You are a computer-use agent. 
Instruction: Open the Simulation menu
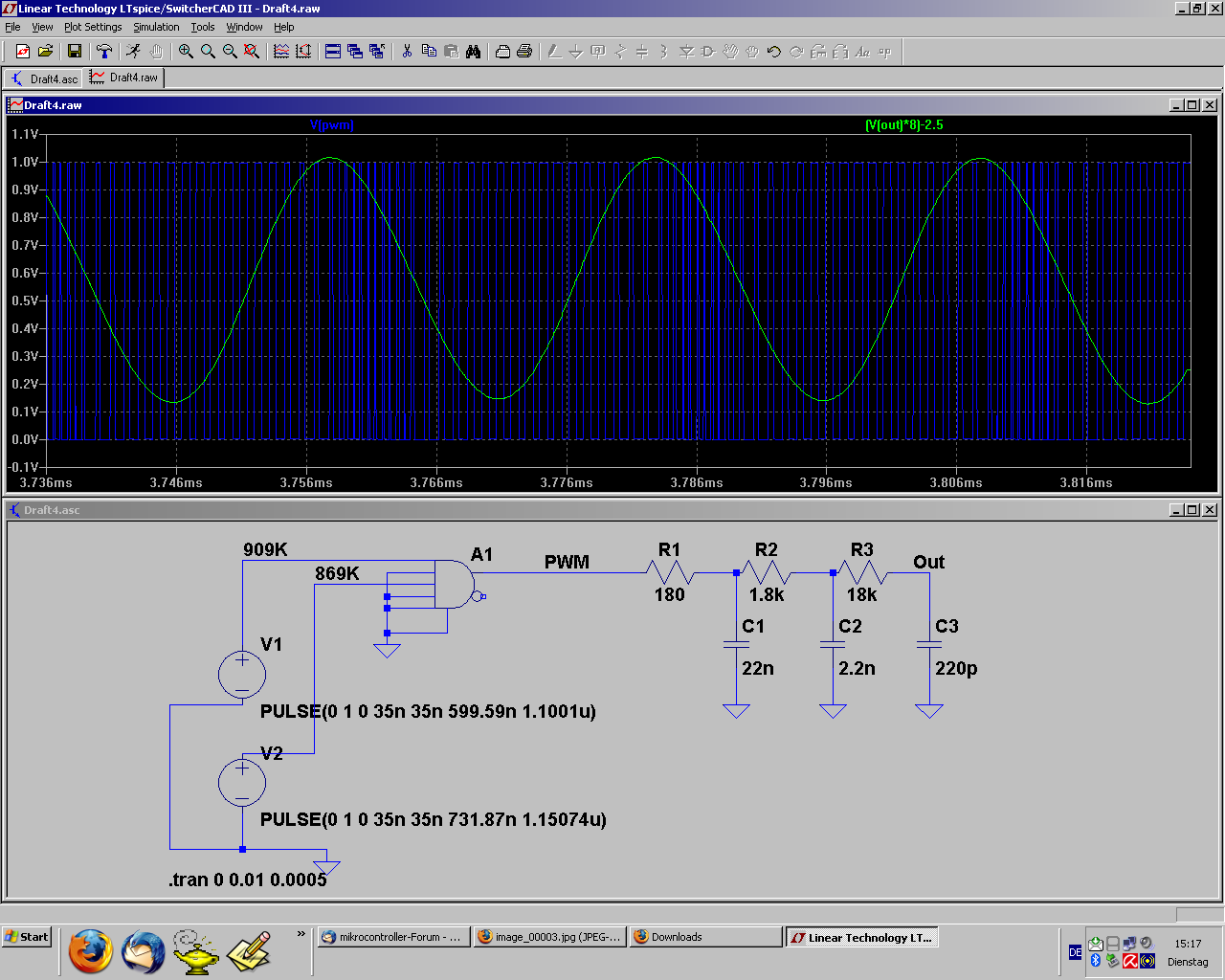(156, 27)
